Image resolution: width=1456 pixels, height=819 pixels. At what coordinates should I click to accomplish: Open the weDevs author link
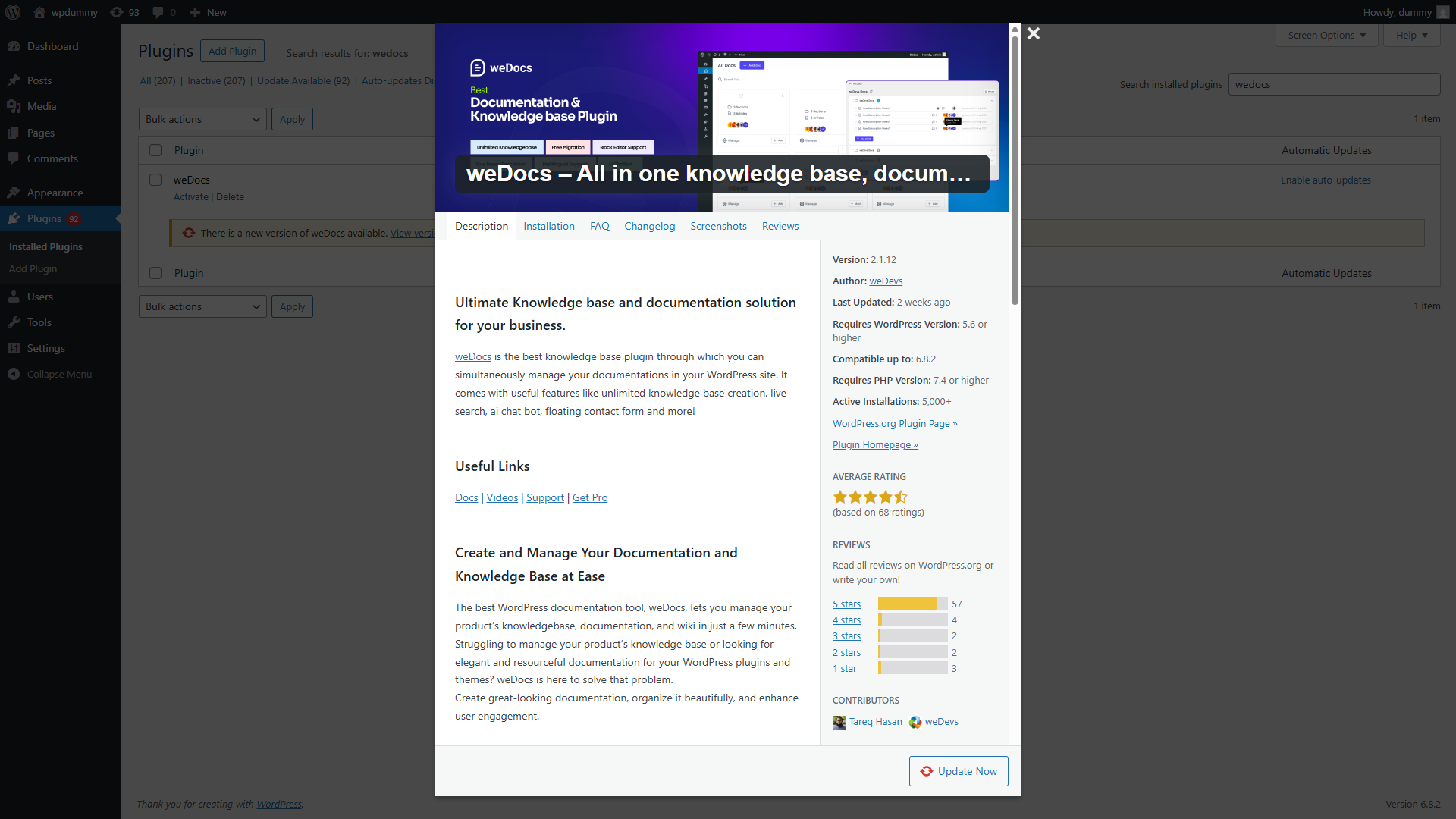886,281
